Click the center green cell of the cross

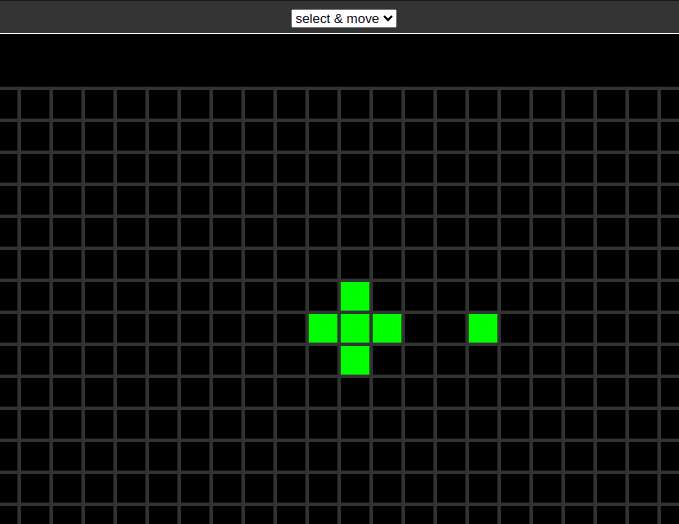click(x=355, y=328)
